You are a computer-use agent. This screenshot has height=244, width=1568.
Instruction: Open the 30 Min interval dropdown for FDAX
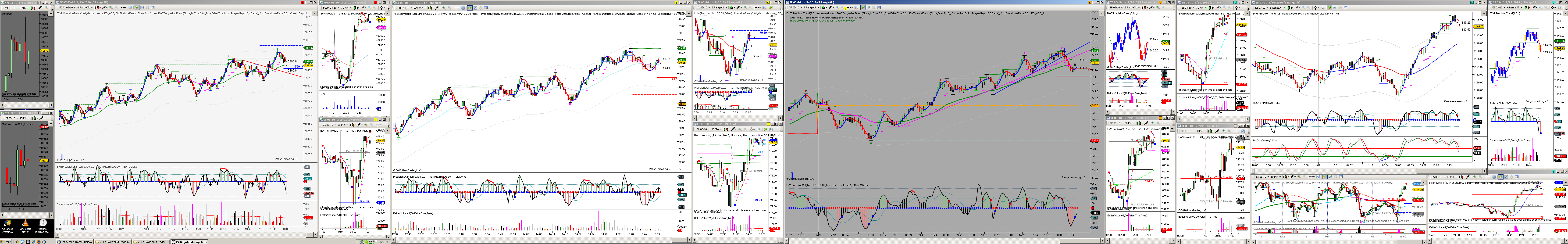click(346, 8)
